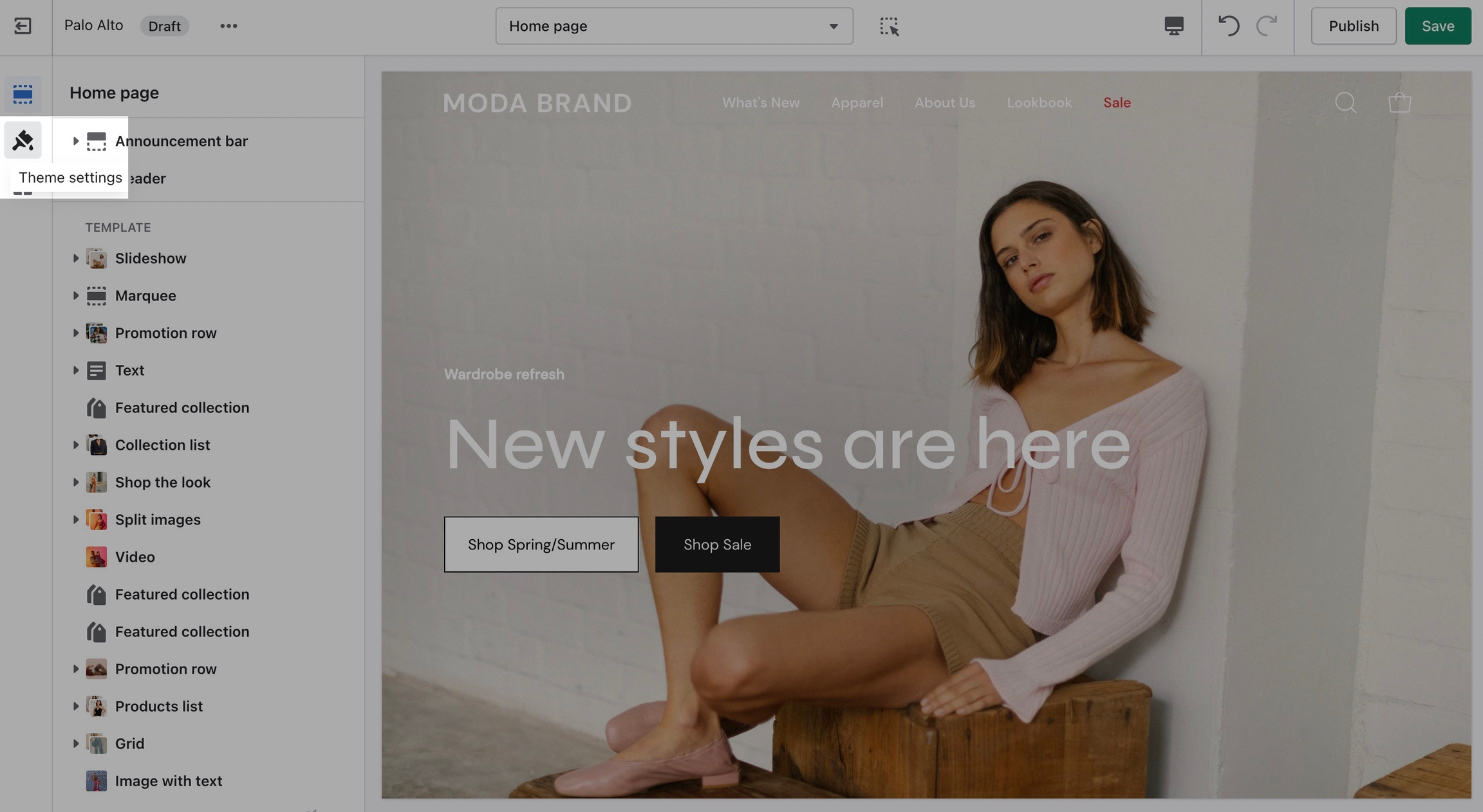
Task: Undo the last change
Action: pos(1228,26)
